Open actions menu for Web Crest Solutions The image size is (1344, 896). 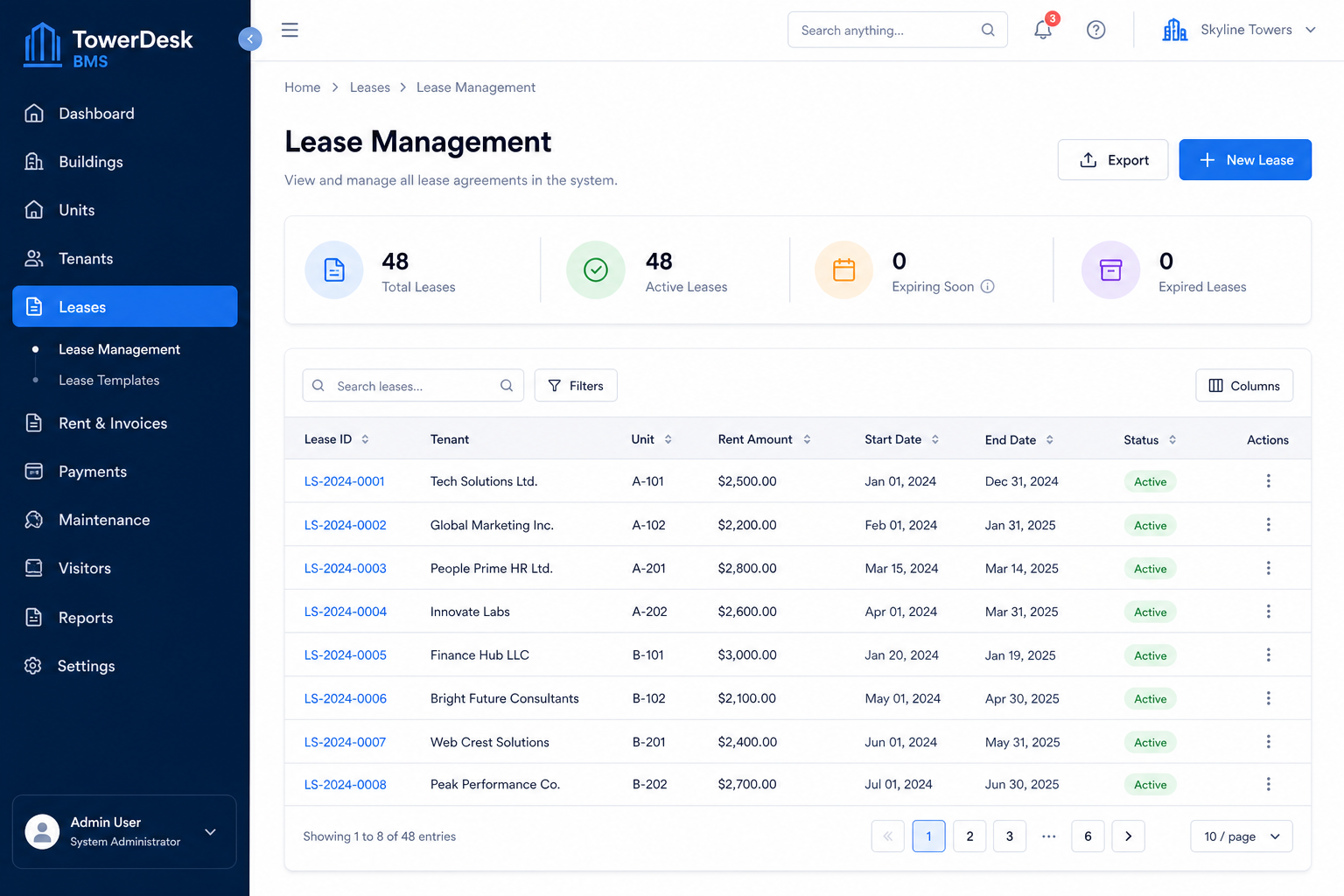pos(1268,742)
